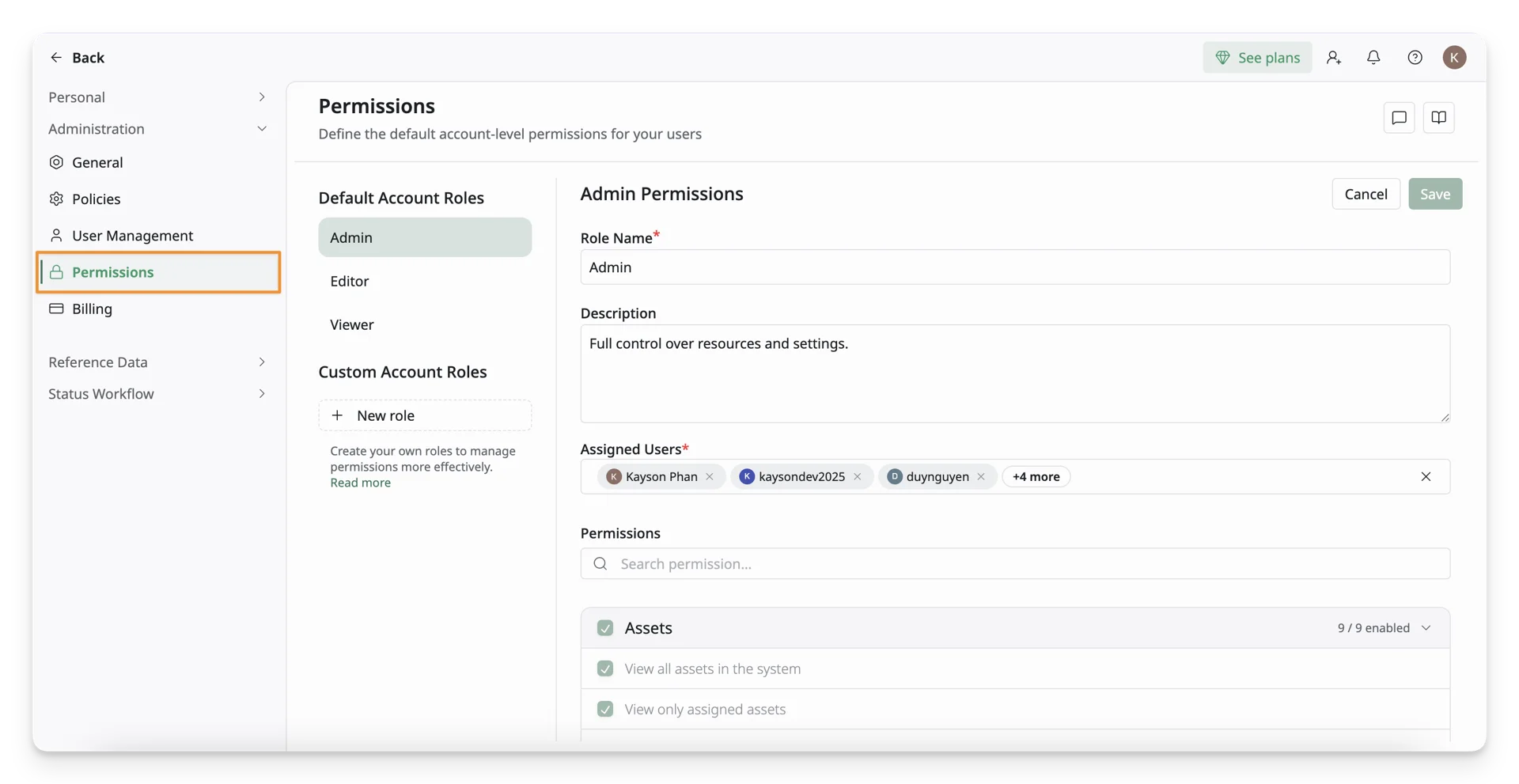Click the Search permission field

pos(1015,563)
